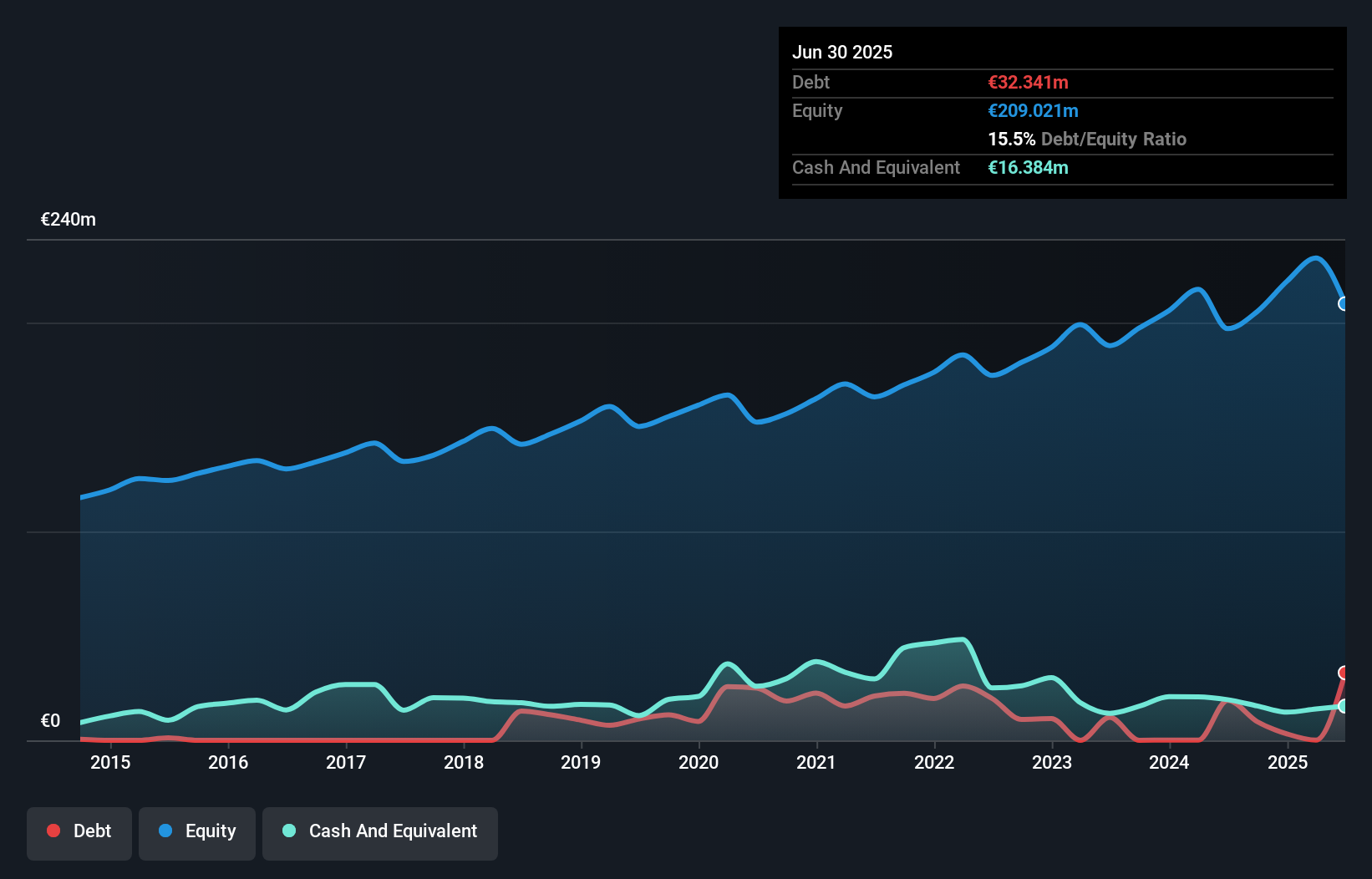1372x879 pixels.
Task: Select the Equity endpoint marker on blue line
Action: [x=1344, y=303]
